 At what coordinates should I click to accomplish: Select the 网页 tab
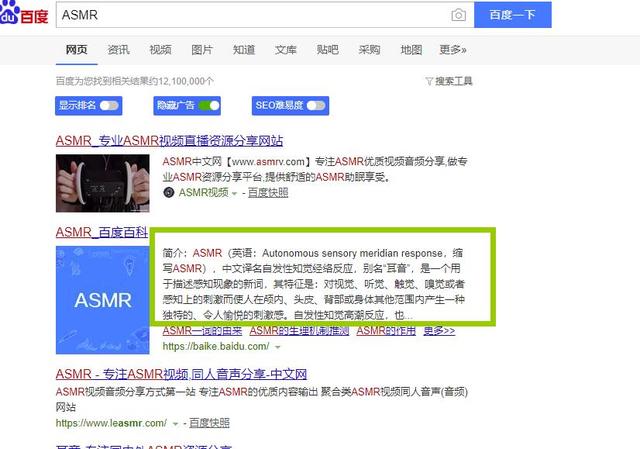point(76,50)
